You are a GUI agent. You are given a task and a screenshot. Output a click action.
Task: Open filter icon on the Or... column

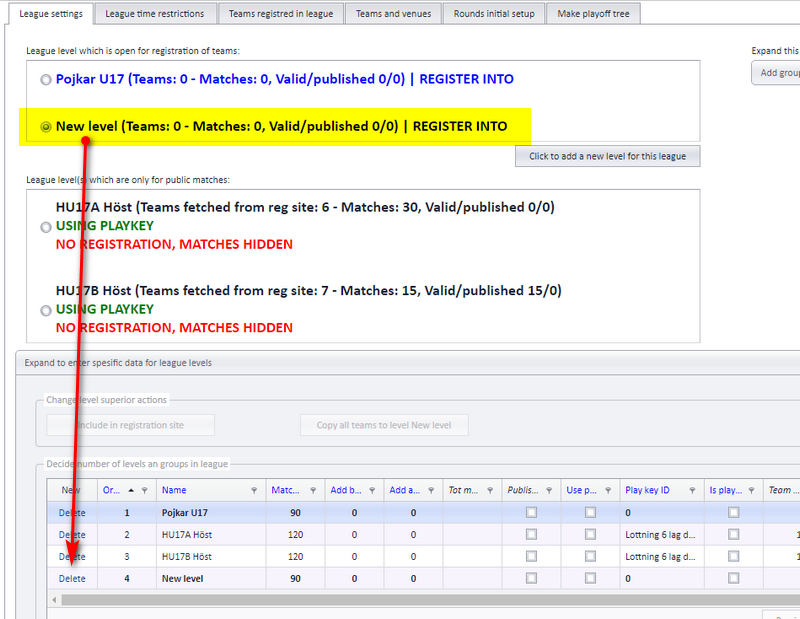145,490
